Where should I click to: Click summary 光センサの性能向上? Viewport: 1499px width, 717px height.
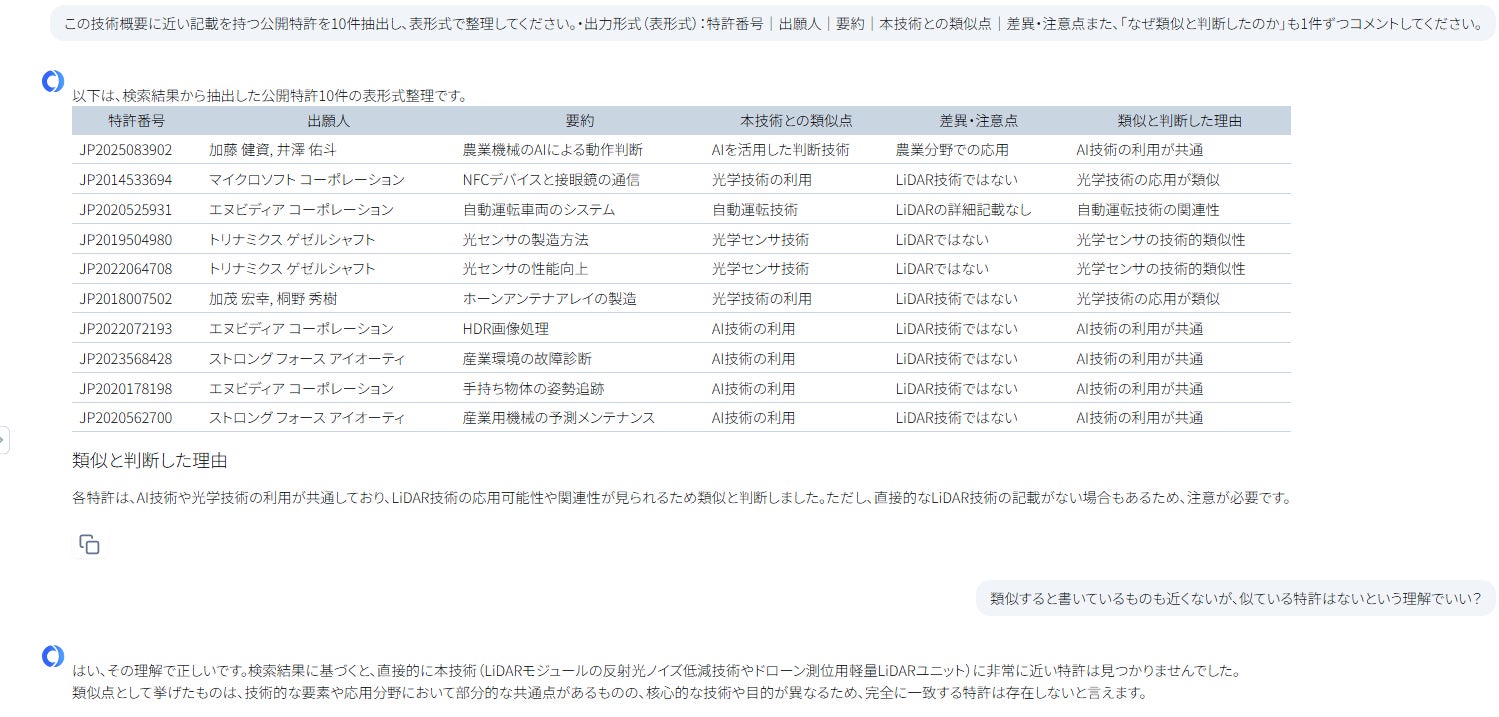pos(526,269)
